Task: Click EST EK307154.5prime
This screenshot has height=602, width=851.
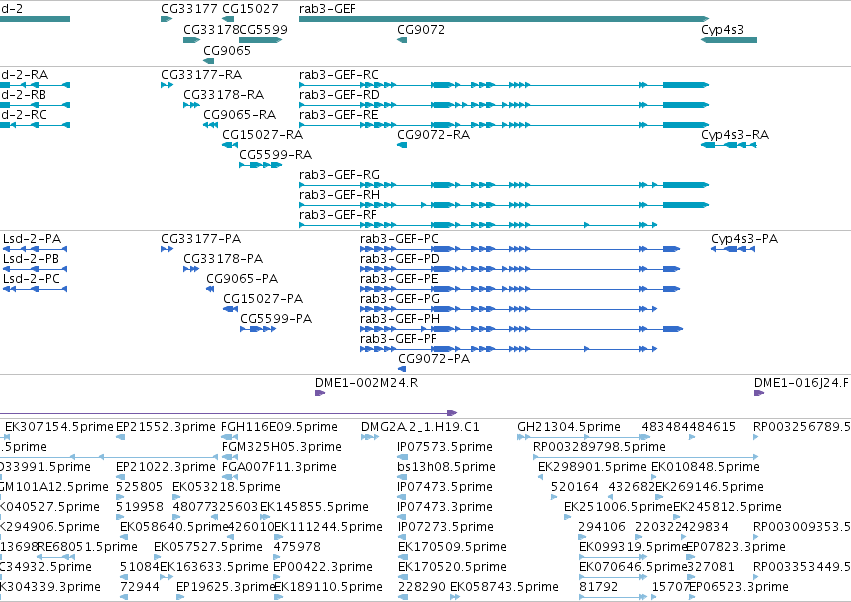Action: pyautogui.click(x=59, y=427)
